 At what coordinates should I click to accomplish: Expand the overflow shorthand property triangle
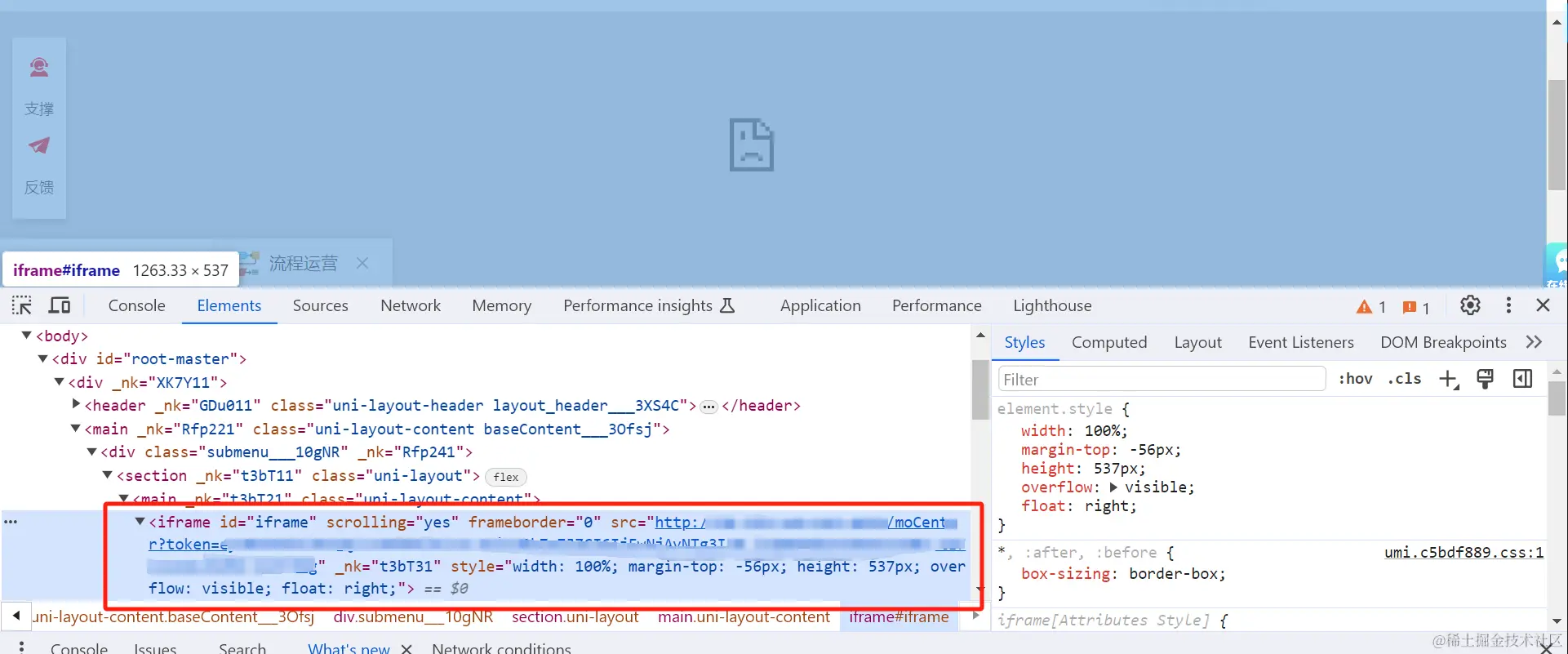[x=1113, y=487]
